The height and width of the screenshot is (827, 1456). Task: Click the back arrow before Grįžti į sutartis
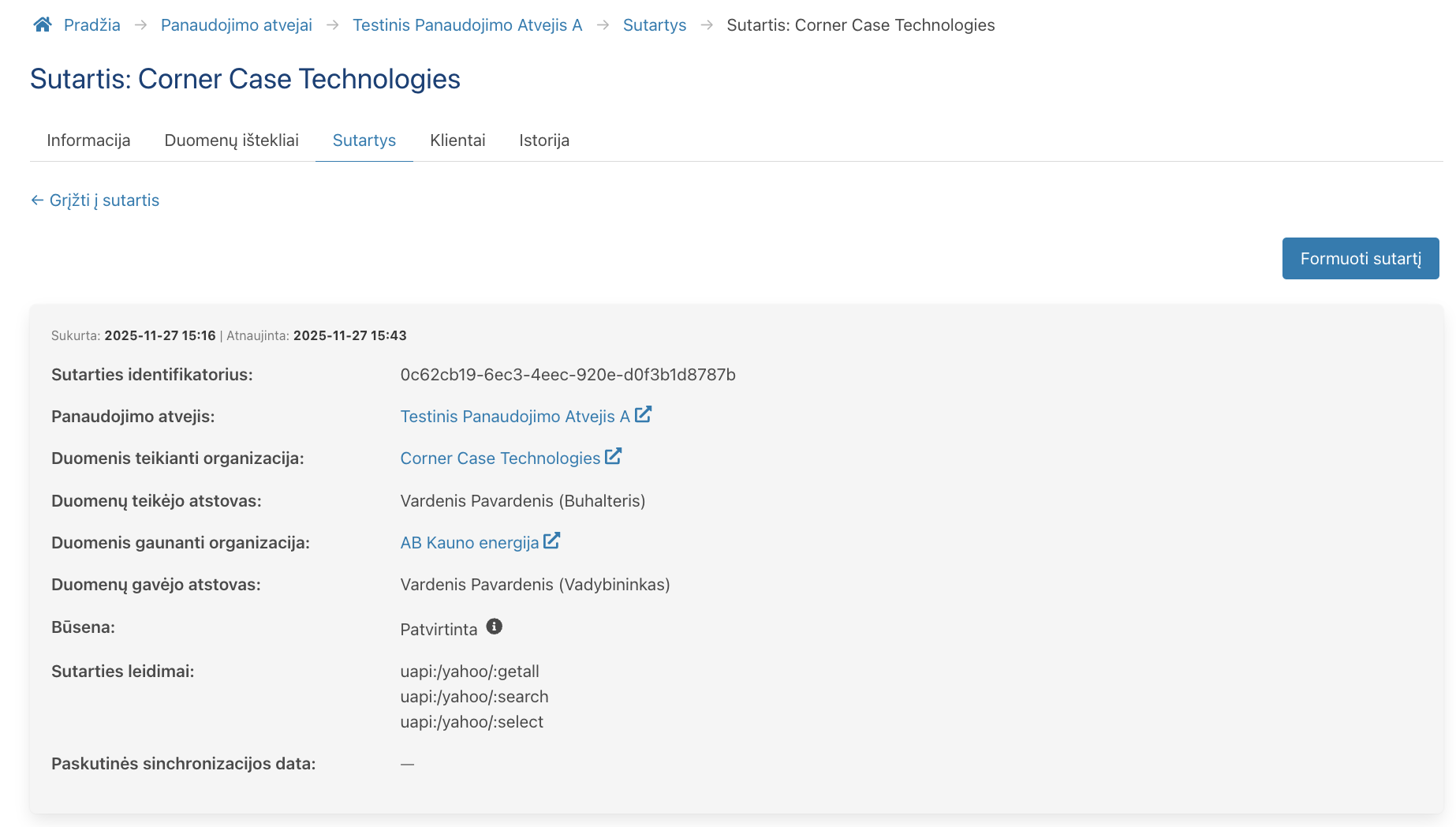coord(37,200)
